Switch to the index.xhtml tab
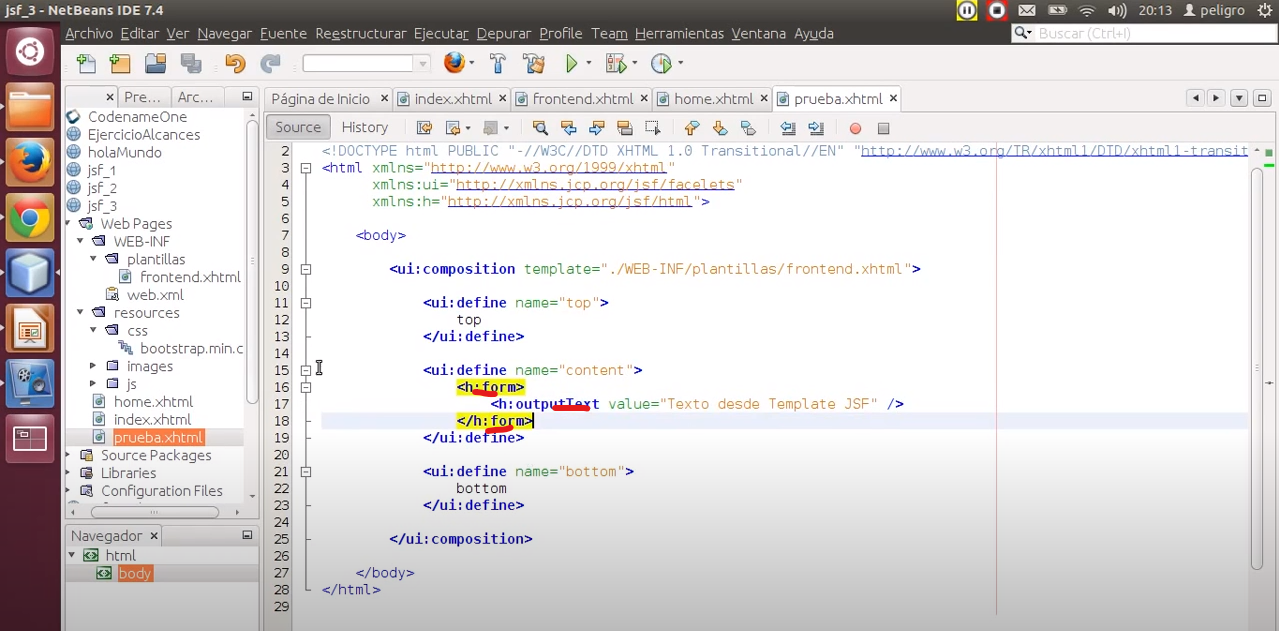Viewport: 1279px width, 631px height. [x=453, y=99]
